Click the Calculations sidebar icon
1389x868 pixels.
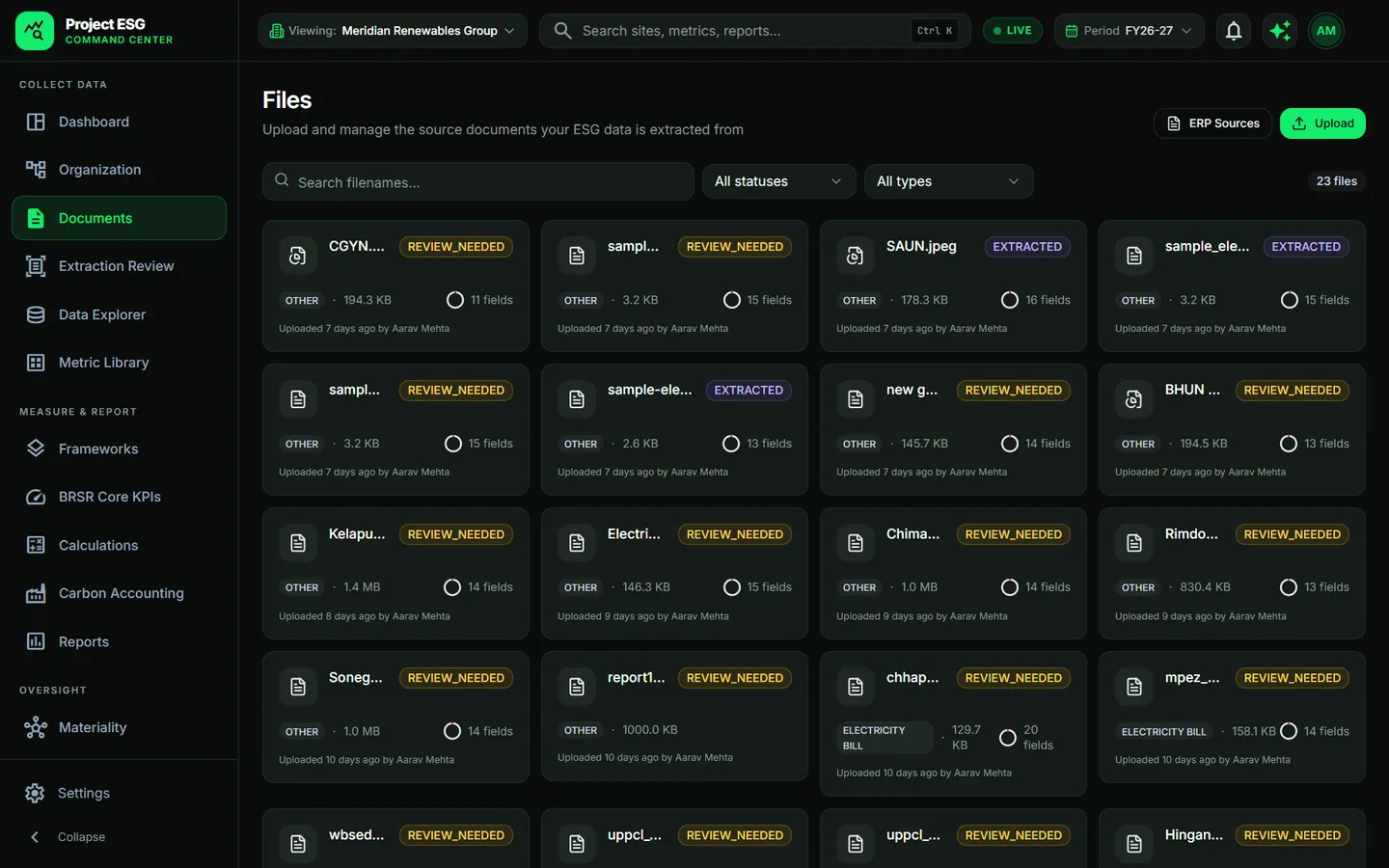(x=36, y=545)
